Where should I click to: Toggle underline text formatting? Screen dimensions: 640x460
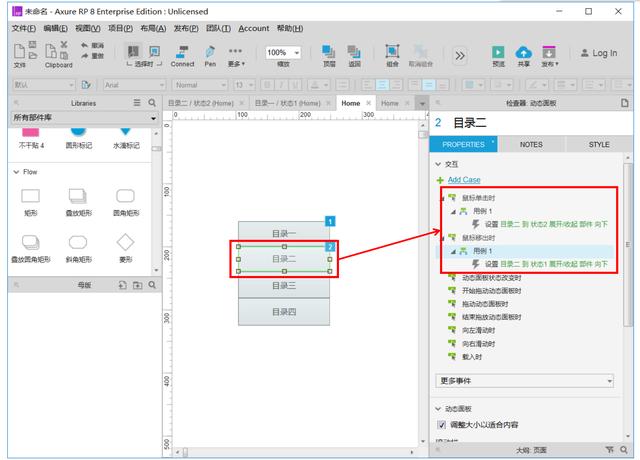click(296, 85)
